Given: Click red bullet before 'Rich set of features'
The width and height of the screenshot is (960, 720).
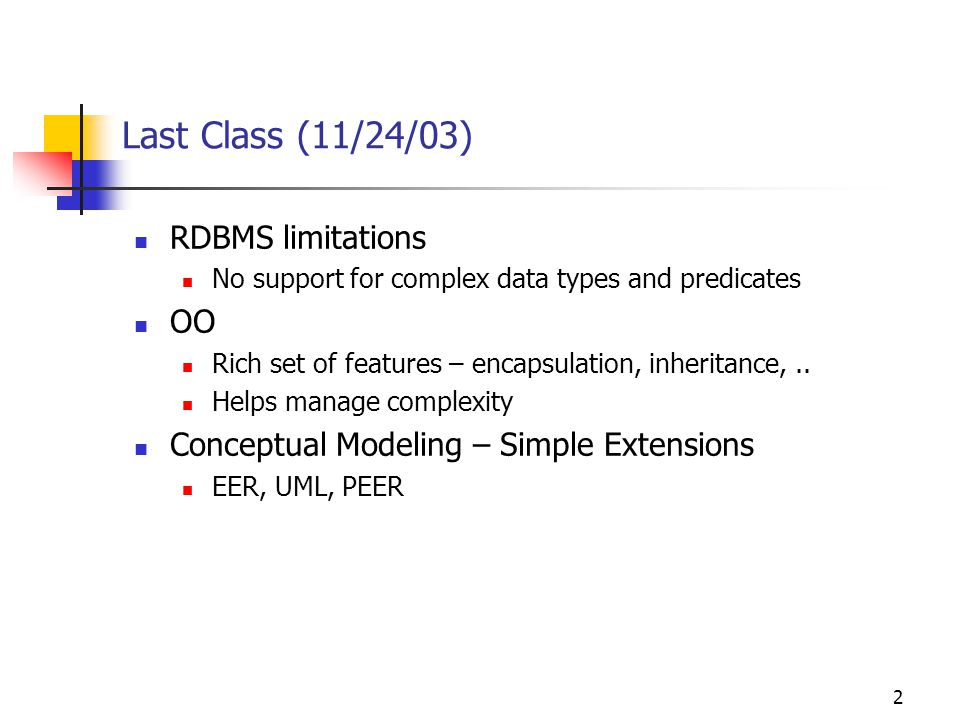Looking at the screenshot, I should (187, 367).
